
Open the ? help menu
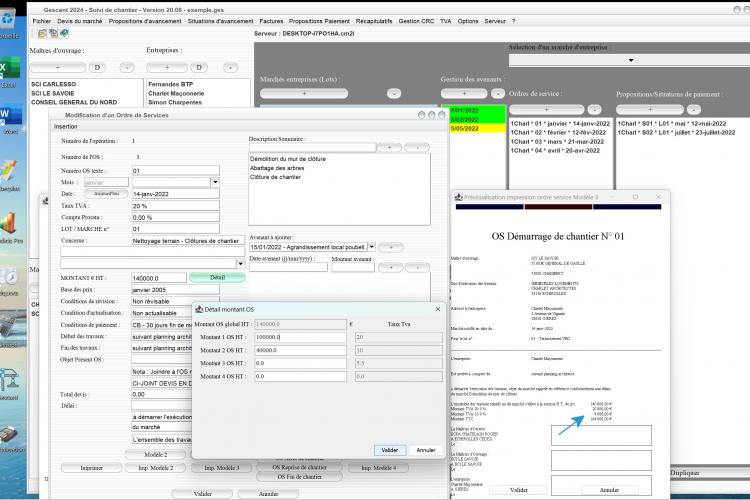click(513, 21)
